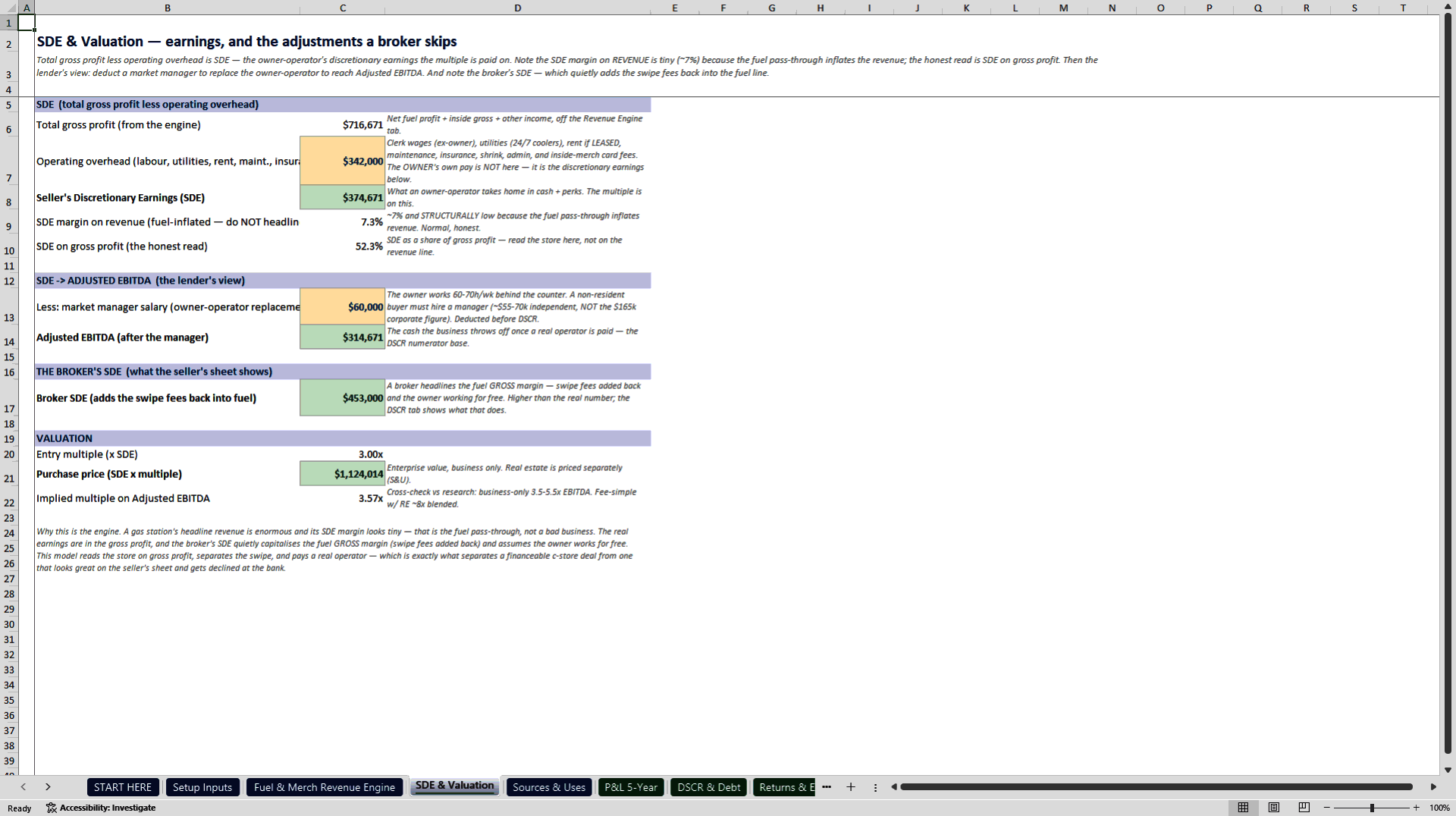Switch to Page Layout view icon

(x=1274, y=808)
